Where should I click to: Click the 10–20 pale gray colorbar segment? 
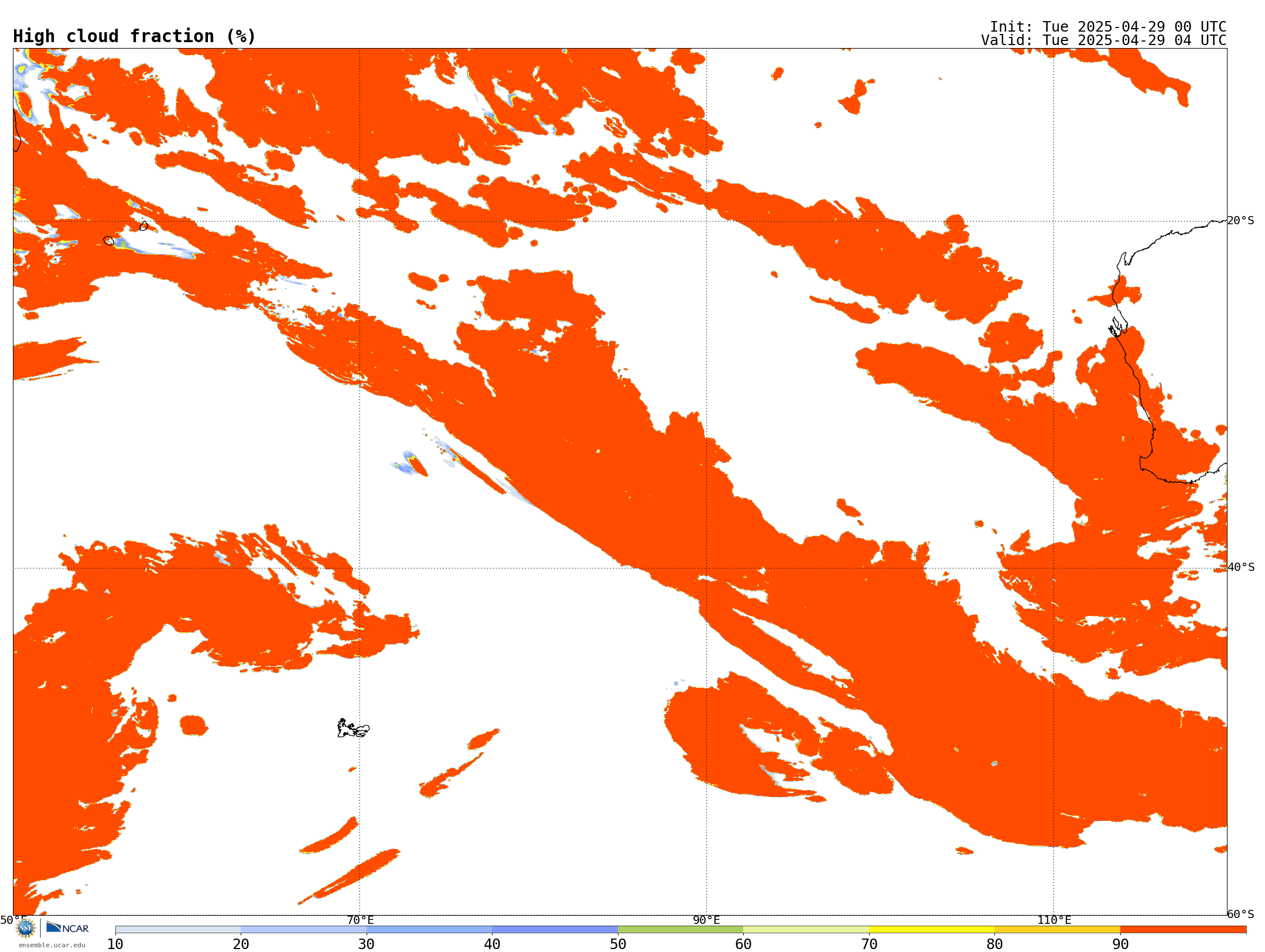178,930
